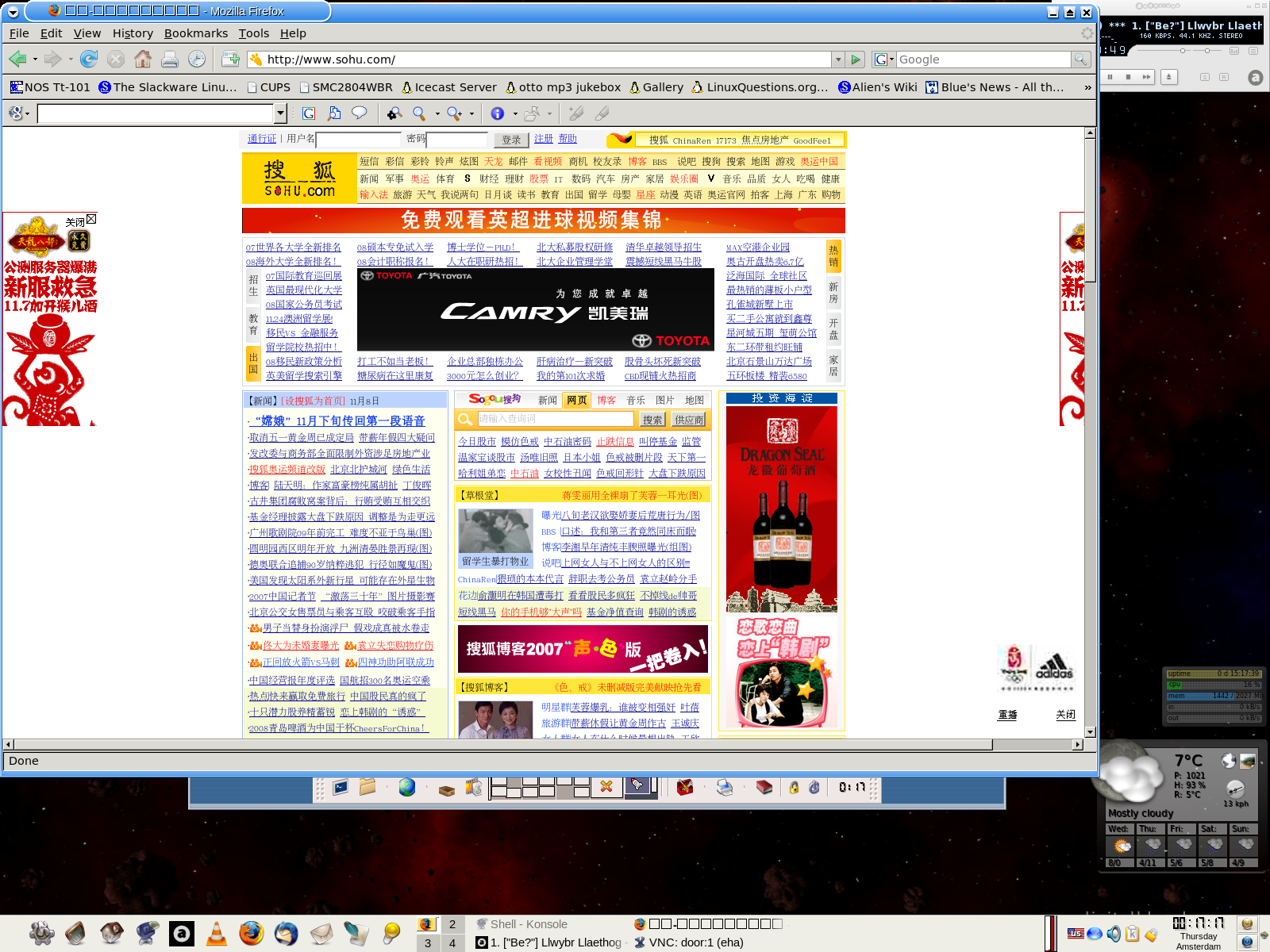Image resolution: width=1270 pixels, height=952 pixels.
Task: Click the page info blue 'i' icon
Action: [498, 113]
